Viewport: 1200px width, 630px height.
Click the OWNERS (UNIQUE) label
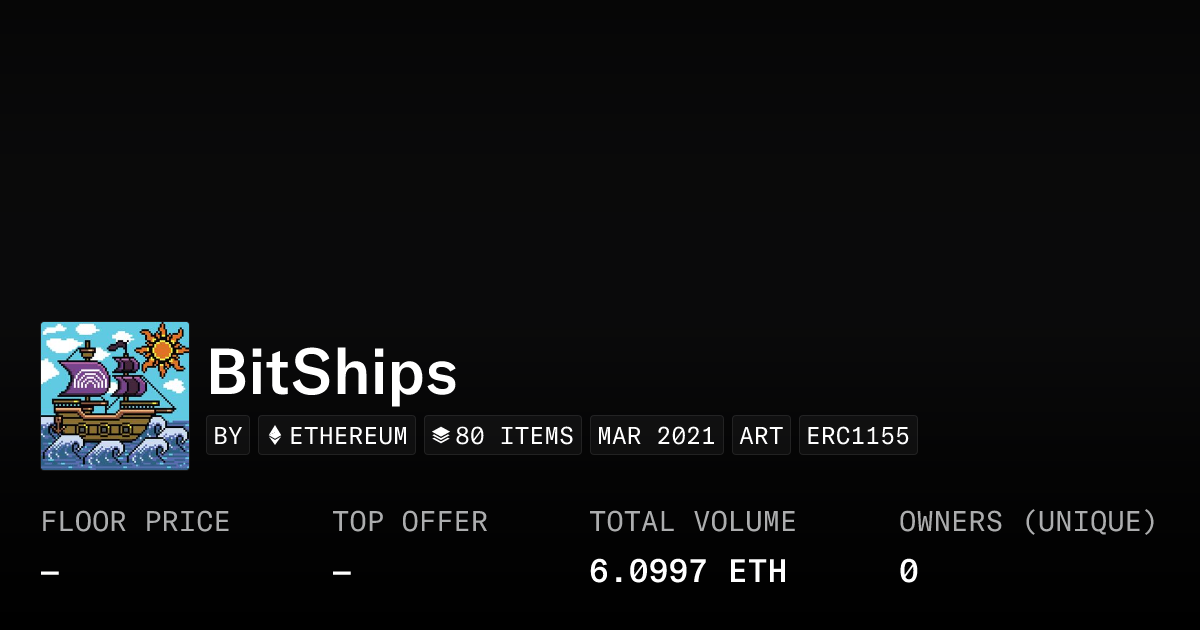coord(1027,522)
